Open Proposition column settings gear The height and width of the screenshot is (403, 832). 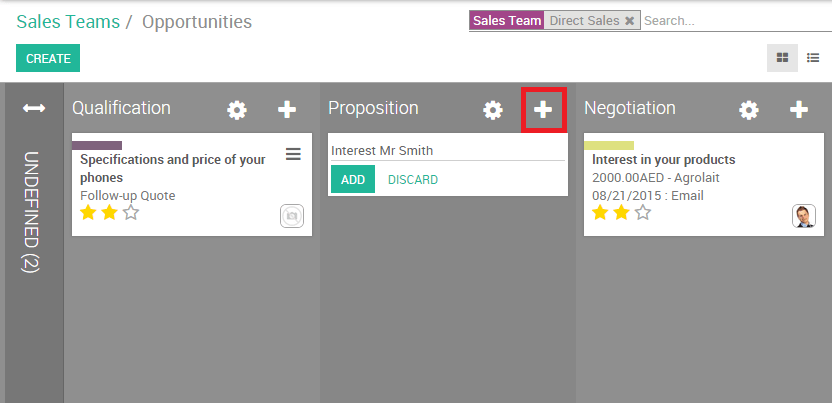click(x=493, y=110)
